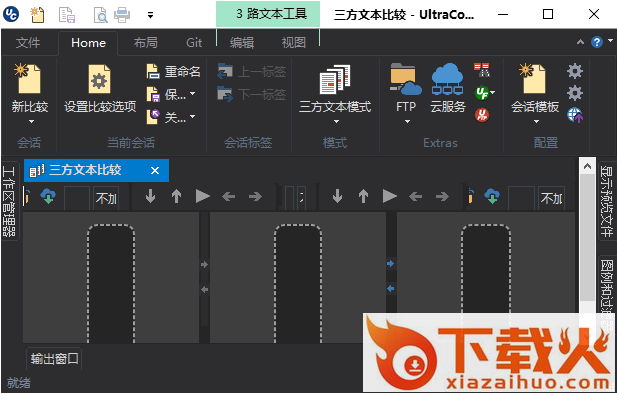617x394 pixels.
Task: Click right pane cloud download icon
Action: coord(492,196)
